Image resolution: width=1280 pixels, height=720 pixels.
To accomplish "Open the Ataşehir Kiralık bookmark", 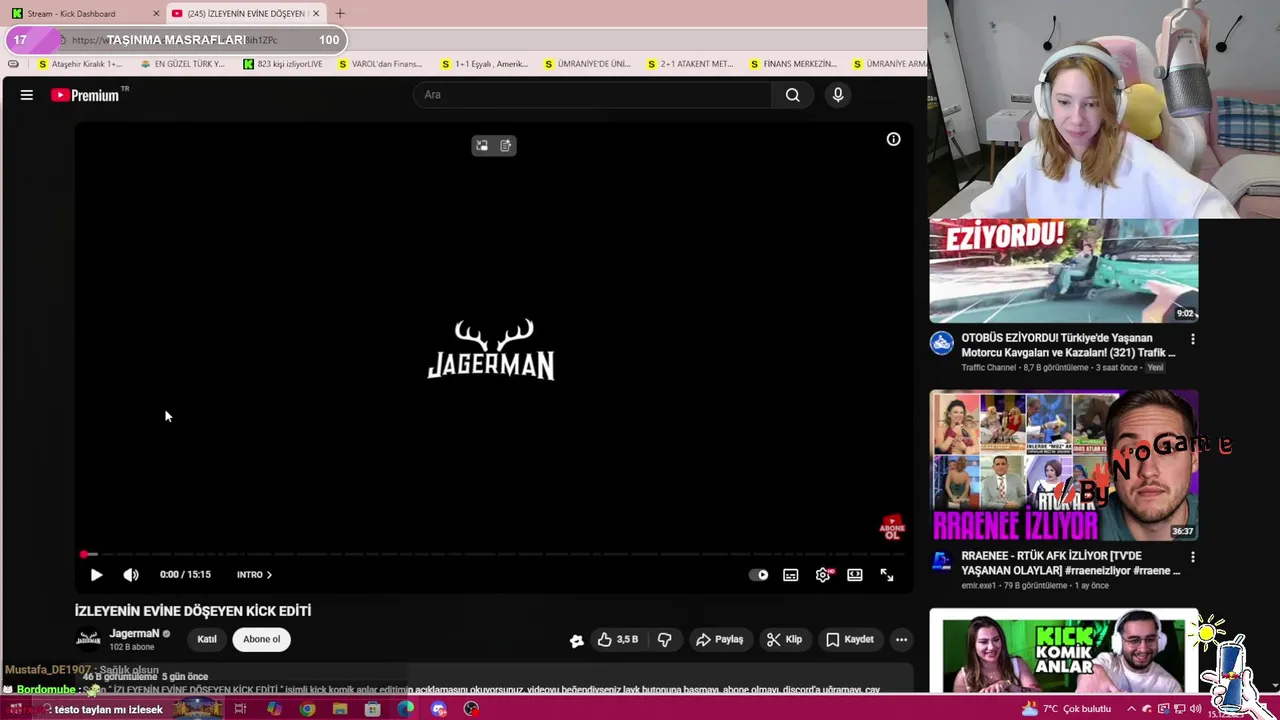I will tap(79, 64).
